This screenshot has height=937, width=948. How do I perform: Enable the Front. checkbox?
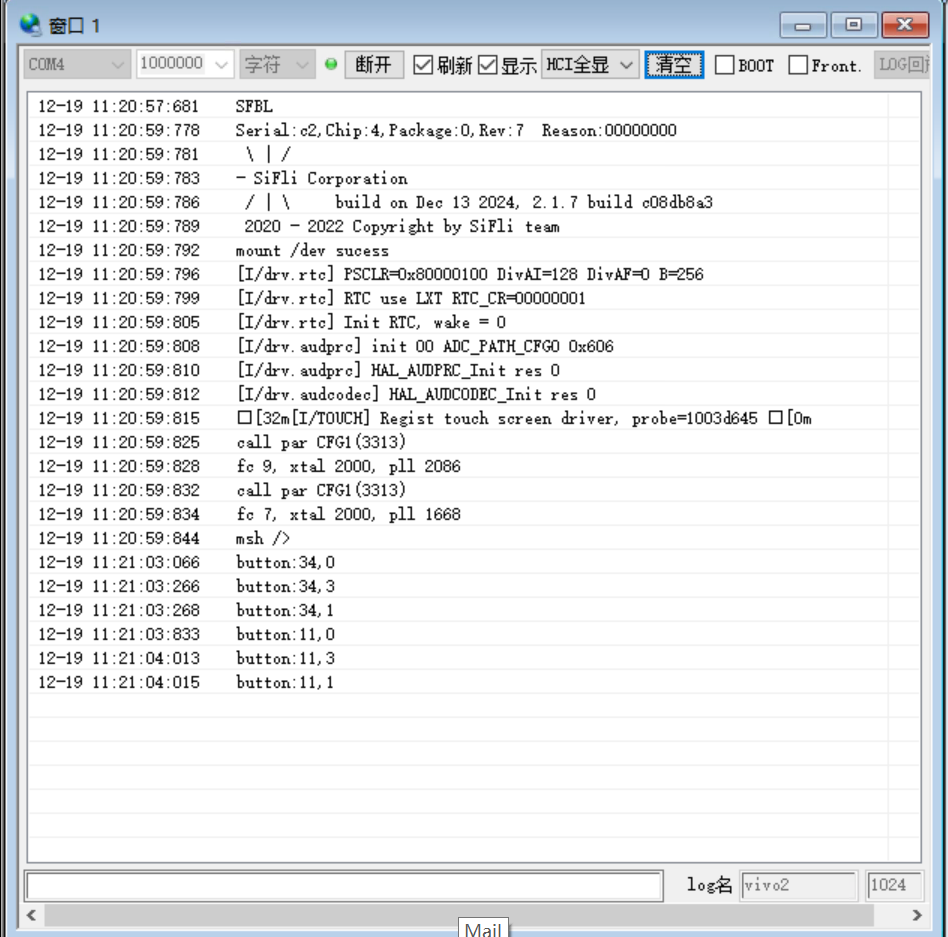(798, 65)
